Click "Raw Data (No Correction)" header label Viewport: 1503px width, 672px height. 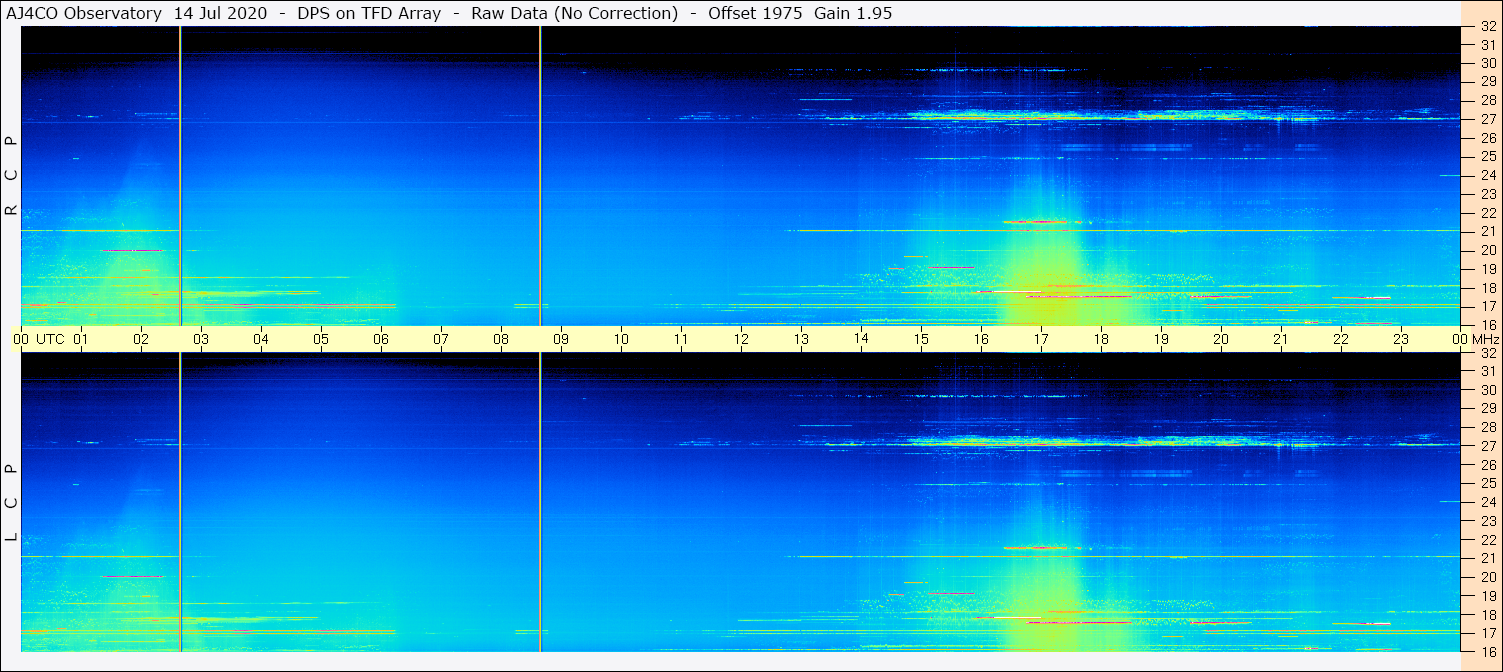574,13
